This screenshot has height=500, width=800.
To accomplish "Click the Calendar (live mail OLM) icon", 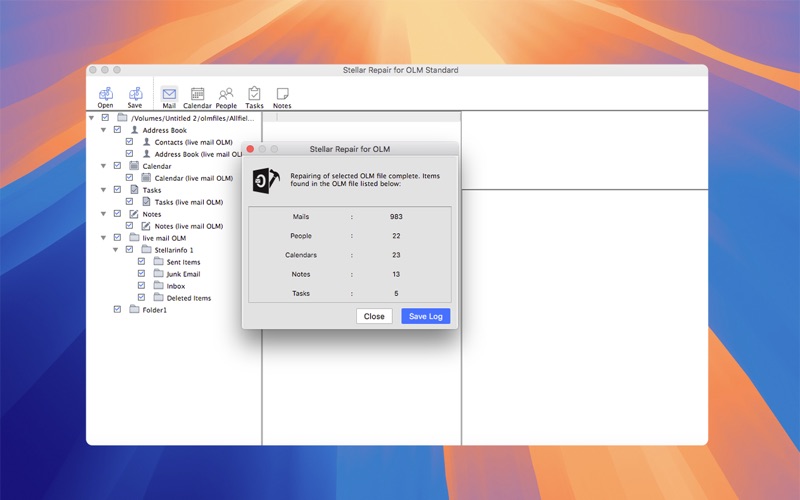I will [x=146, y=178].
